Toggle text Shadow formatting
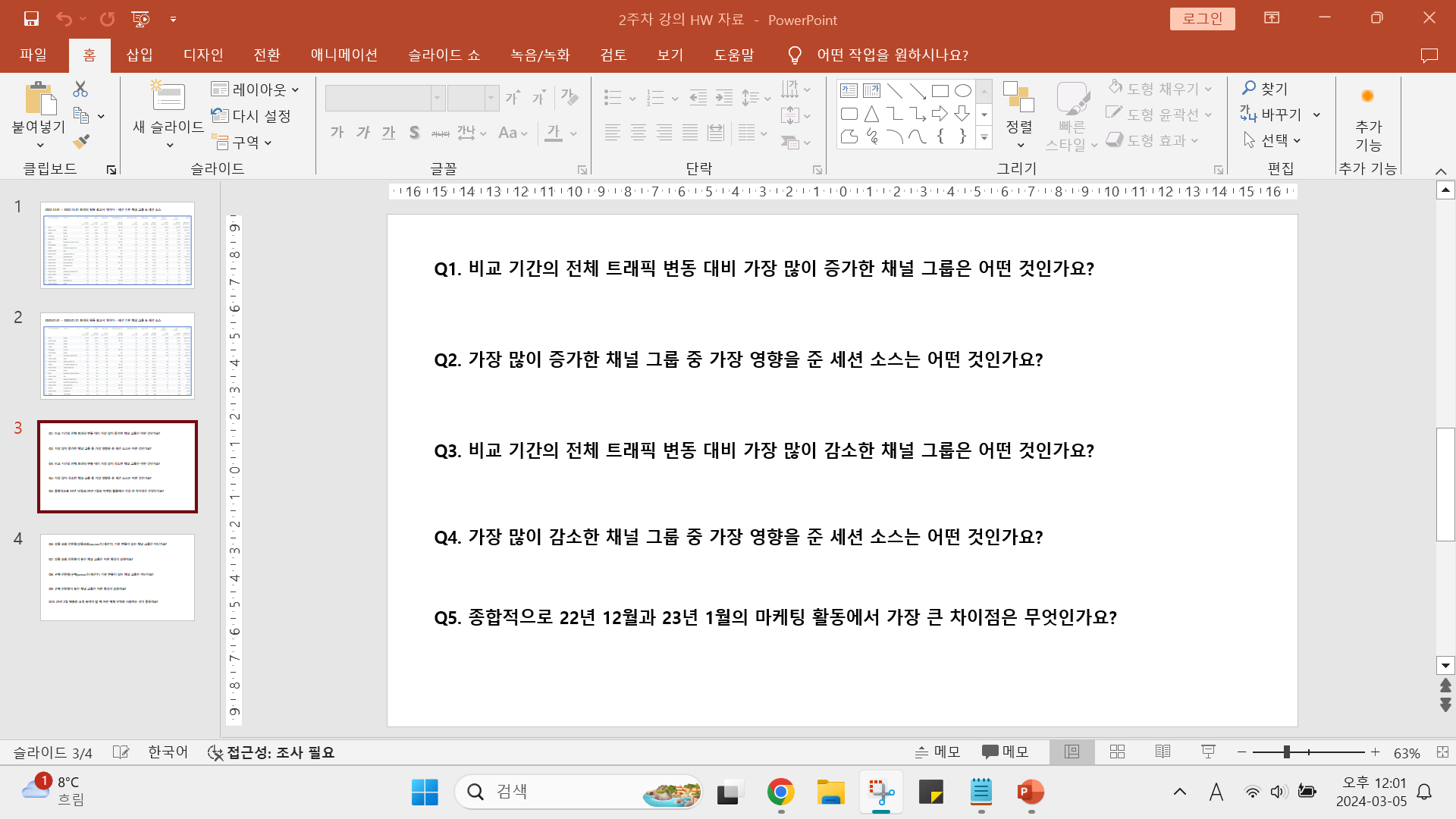Viewport: 1456px width, 819px height. 414,133
